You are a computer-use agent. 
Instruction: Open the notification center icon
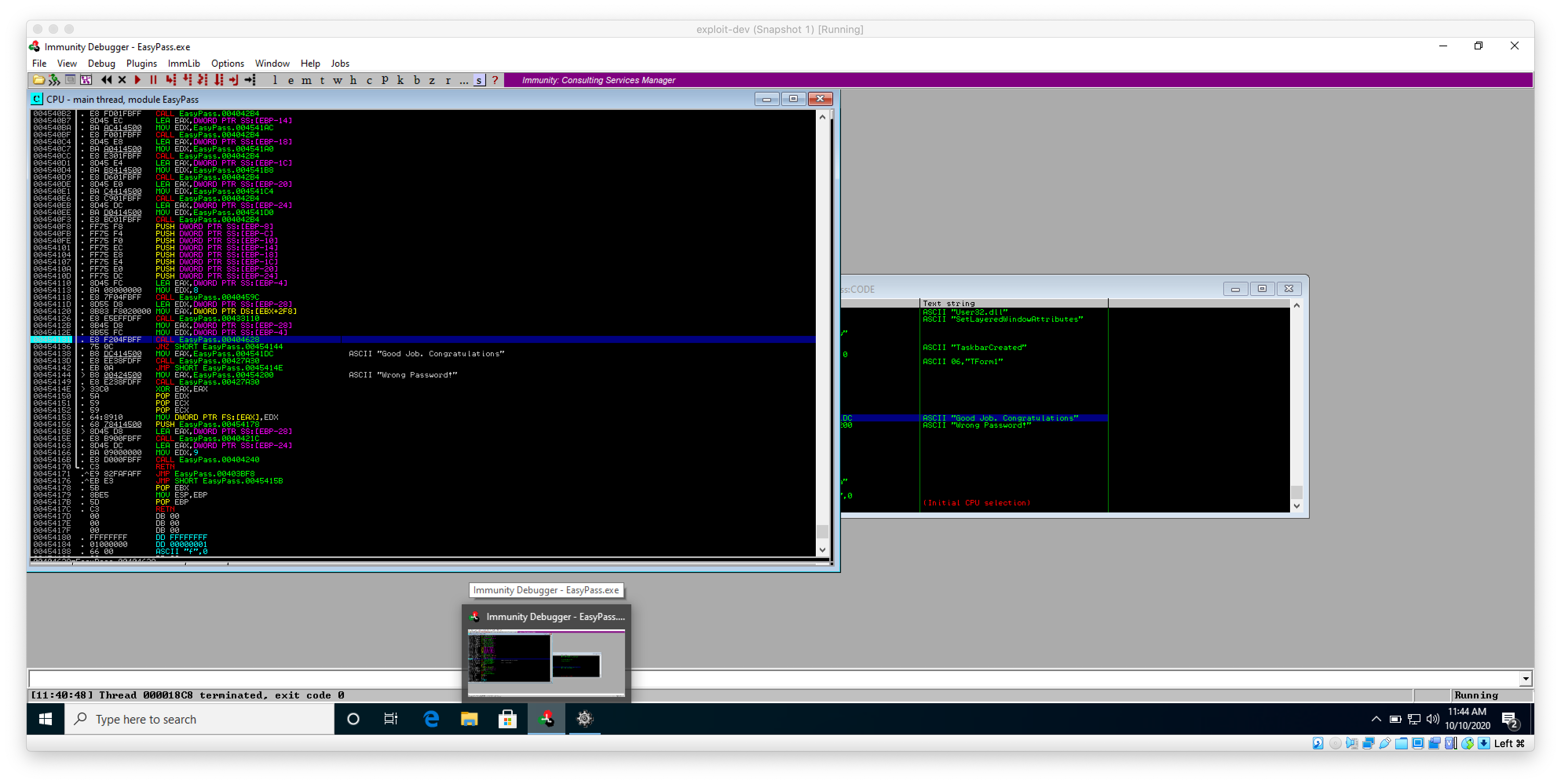1510,719
